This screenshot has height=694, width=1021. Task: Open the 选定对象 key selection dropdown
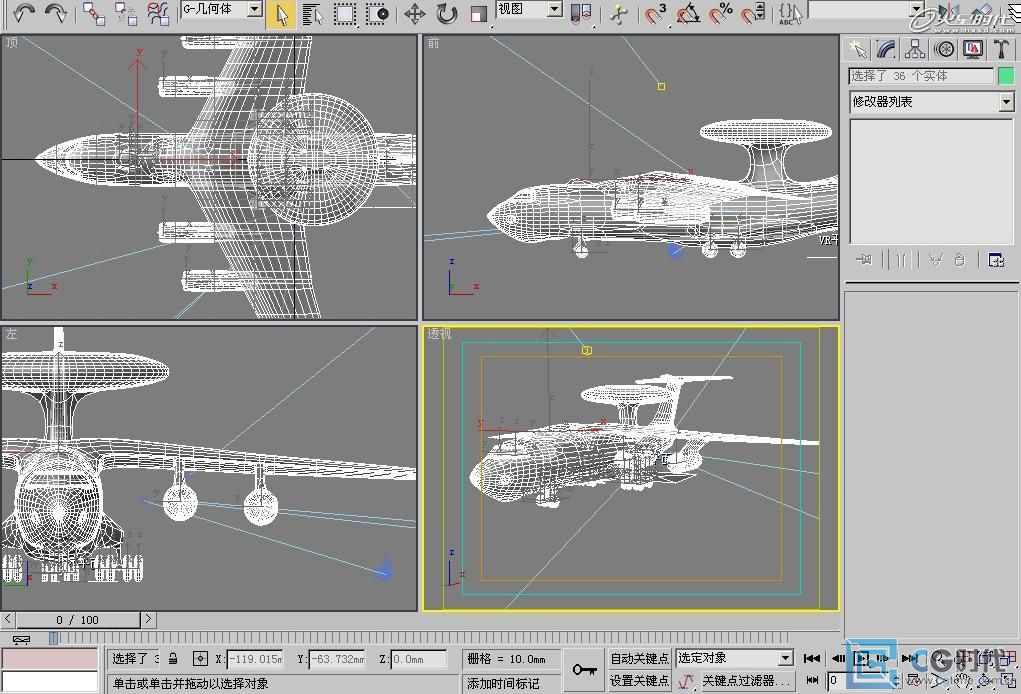[734, 658]
